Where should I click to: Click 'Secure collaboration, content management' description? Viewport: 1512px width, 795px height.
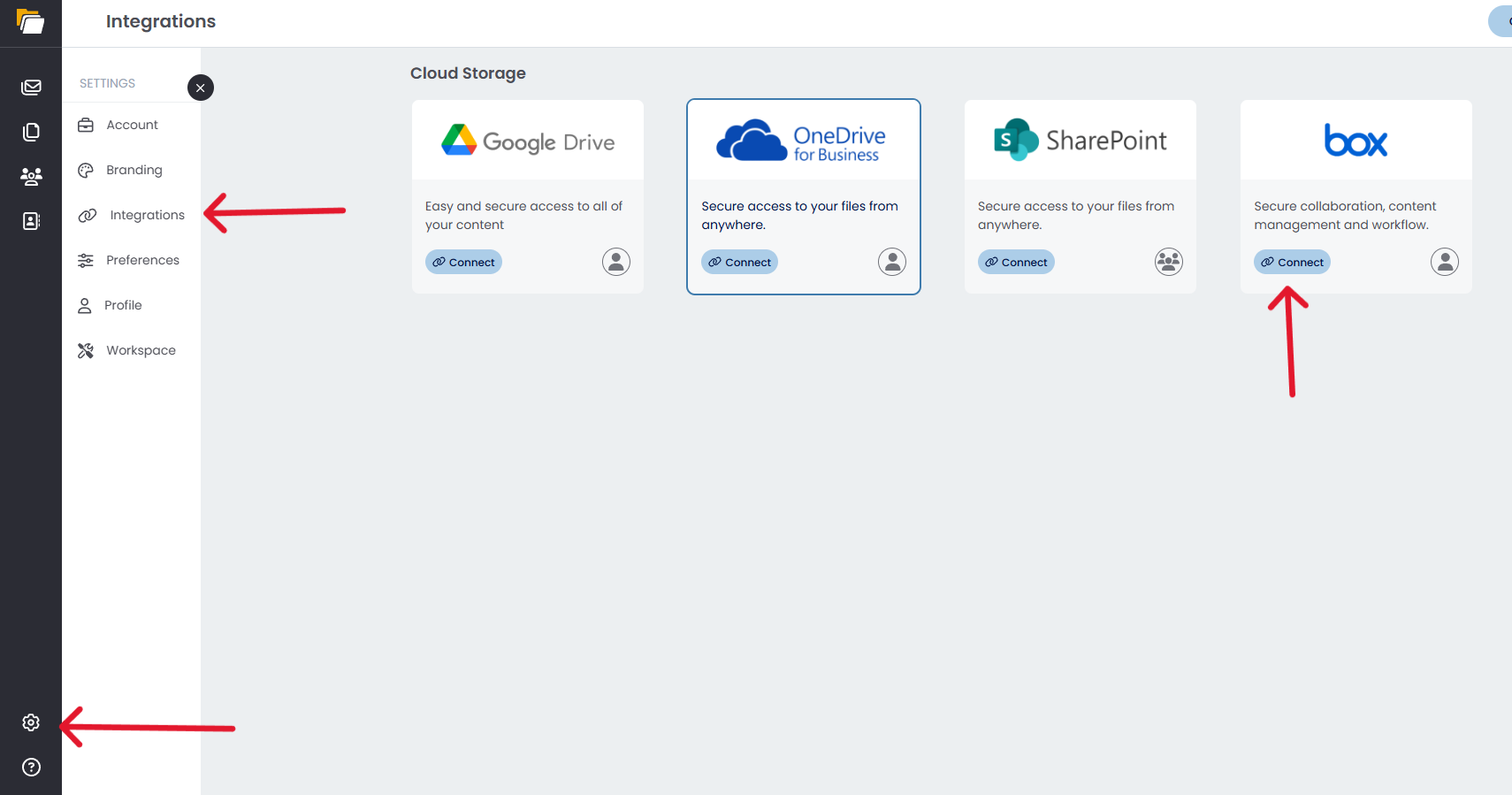click(x=1345, y=215)
